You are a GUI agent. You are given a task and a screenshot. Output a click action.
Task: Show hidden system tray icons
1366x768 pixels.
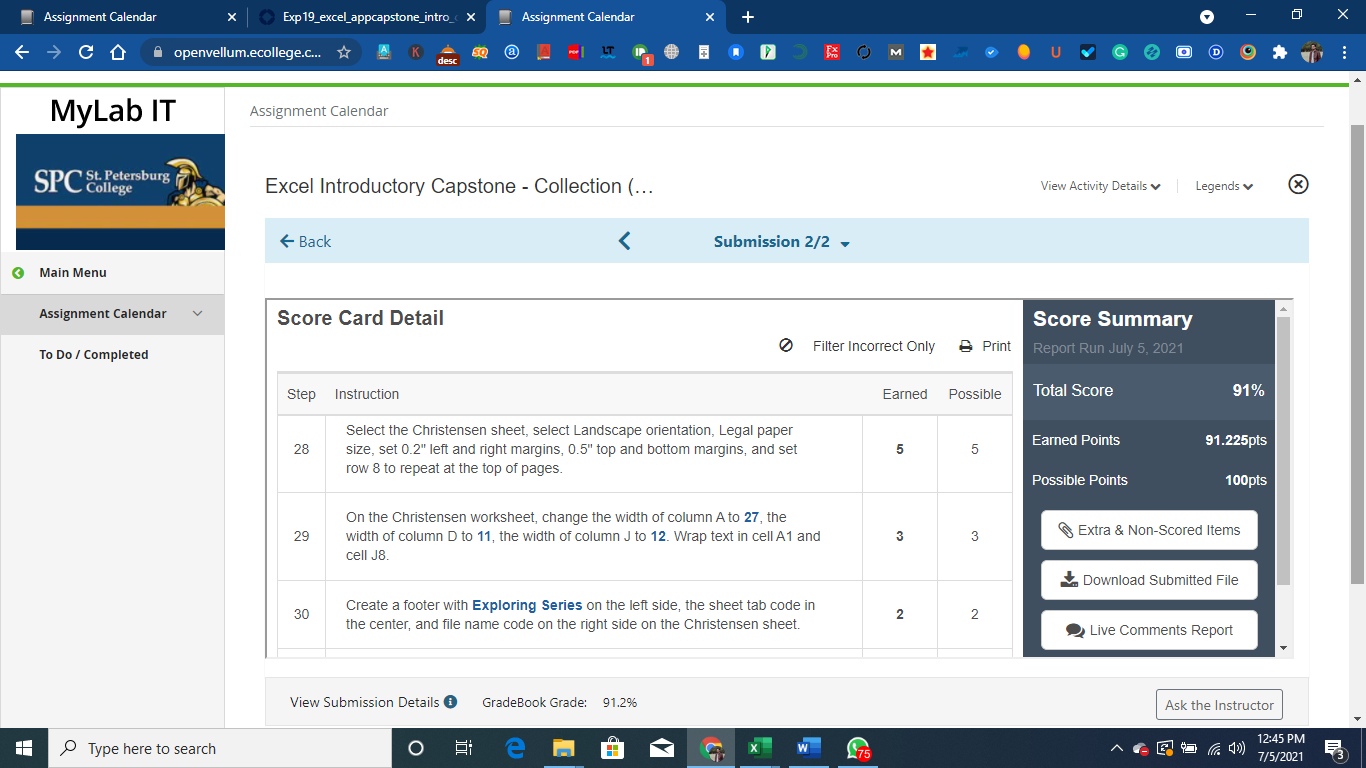tap(1116, 748)
